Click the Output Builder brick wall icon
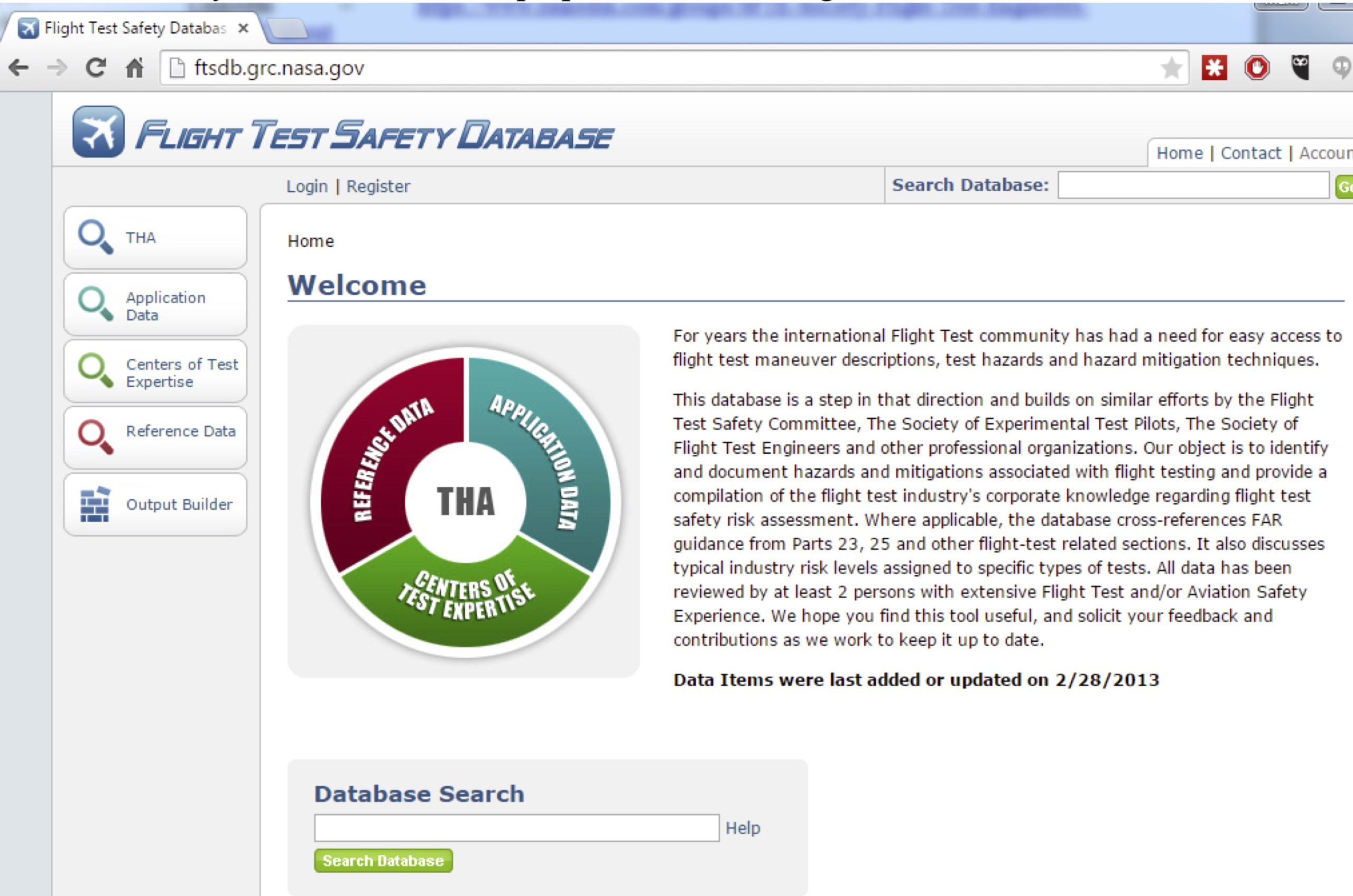Image resolution: width=1353 pixels, height=896 pixels. click(x=95, y=504)
